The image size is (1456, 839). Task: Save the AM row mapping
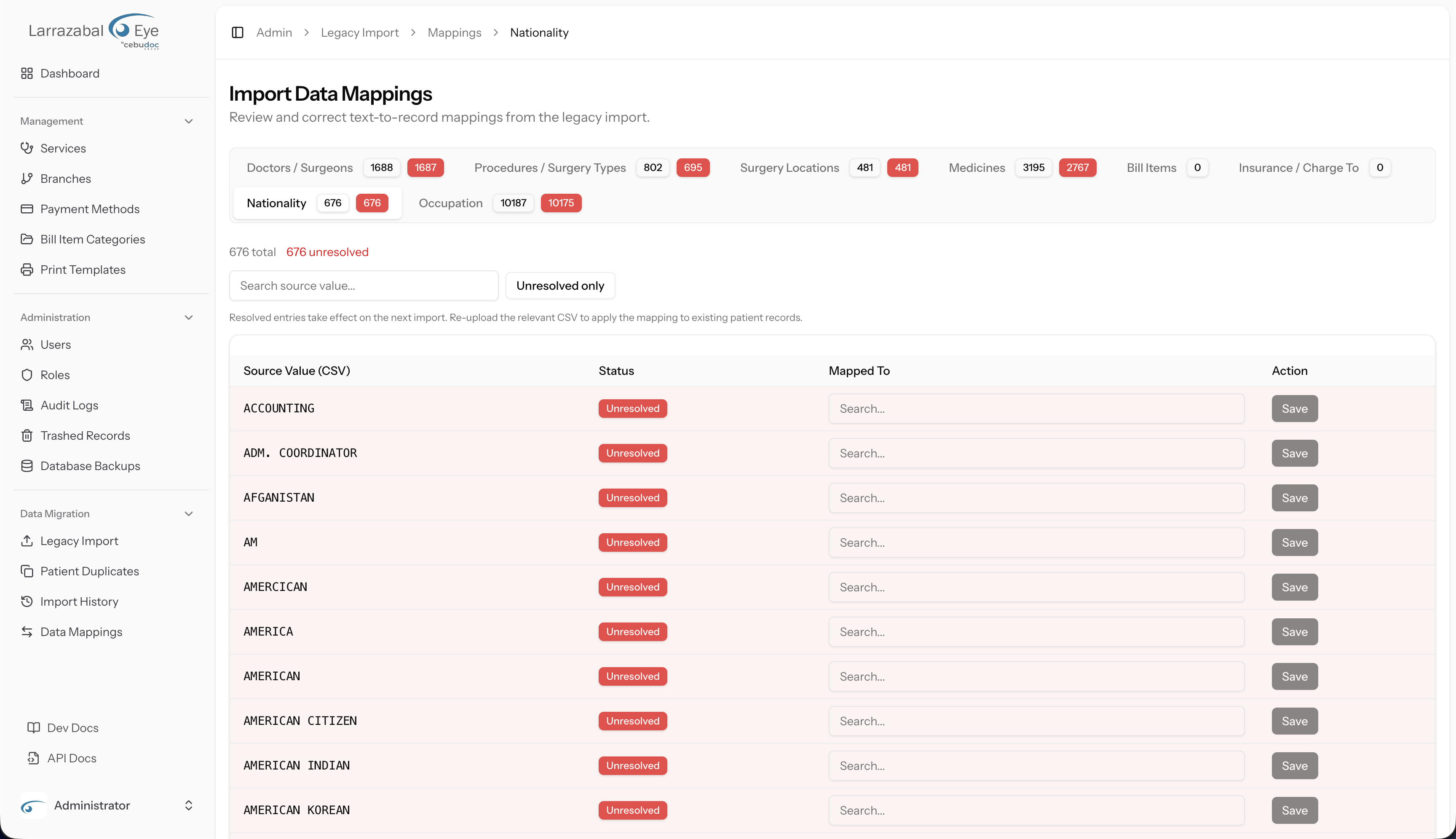[1295, 542]
